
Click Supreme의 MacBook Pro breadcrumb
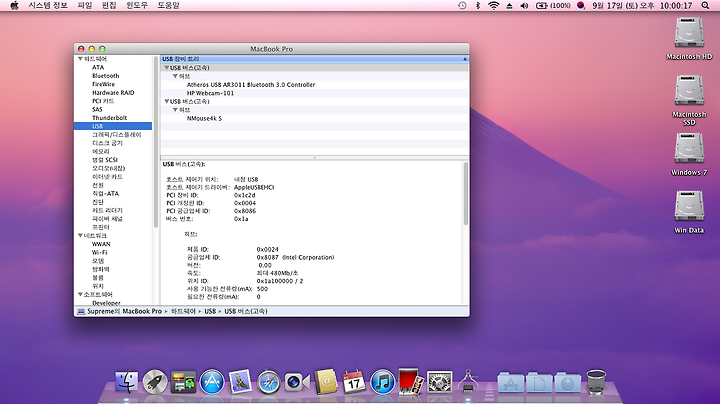(119, 311)
